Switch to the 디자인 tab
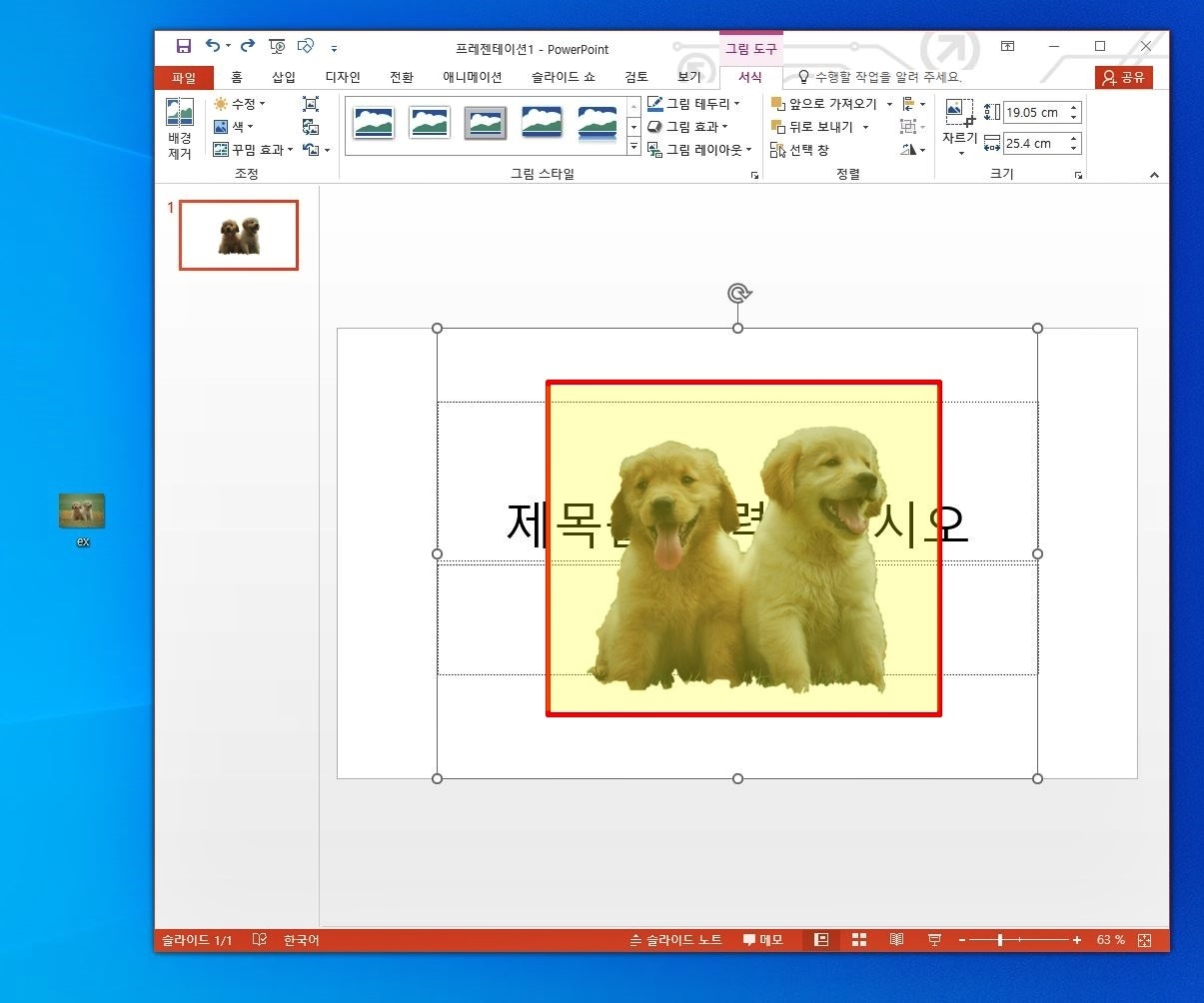 pos(343,77)
